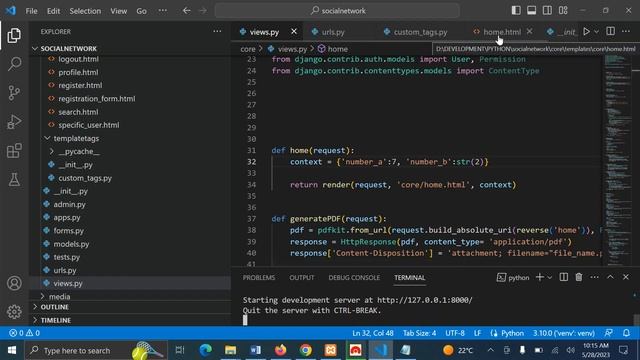This screenshot has width=640, height=360.
Task: Close the home.html editor tab
Action: click(x=529, y=31)
